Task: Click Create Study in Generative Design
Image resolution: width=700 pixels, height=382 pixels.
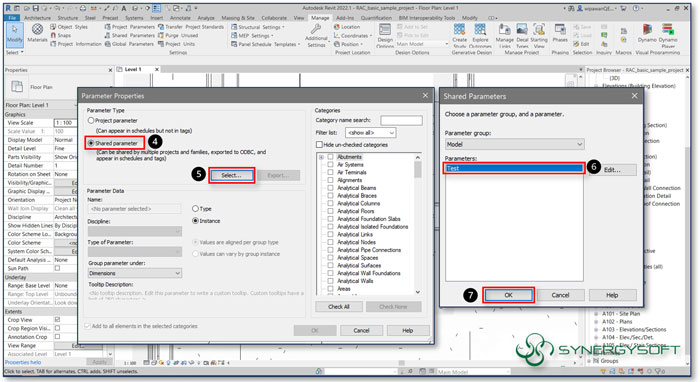Action: [x=459, y=35]
